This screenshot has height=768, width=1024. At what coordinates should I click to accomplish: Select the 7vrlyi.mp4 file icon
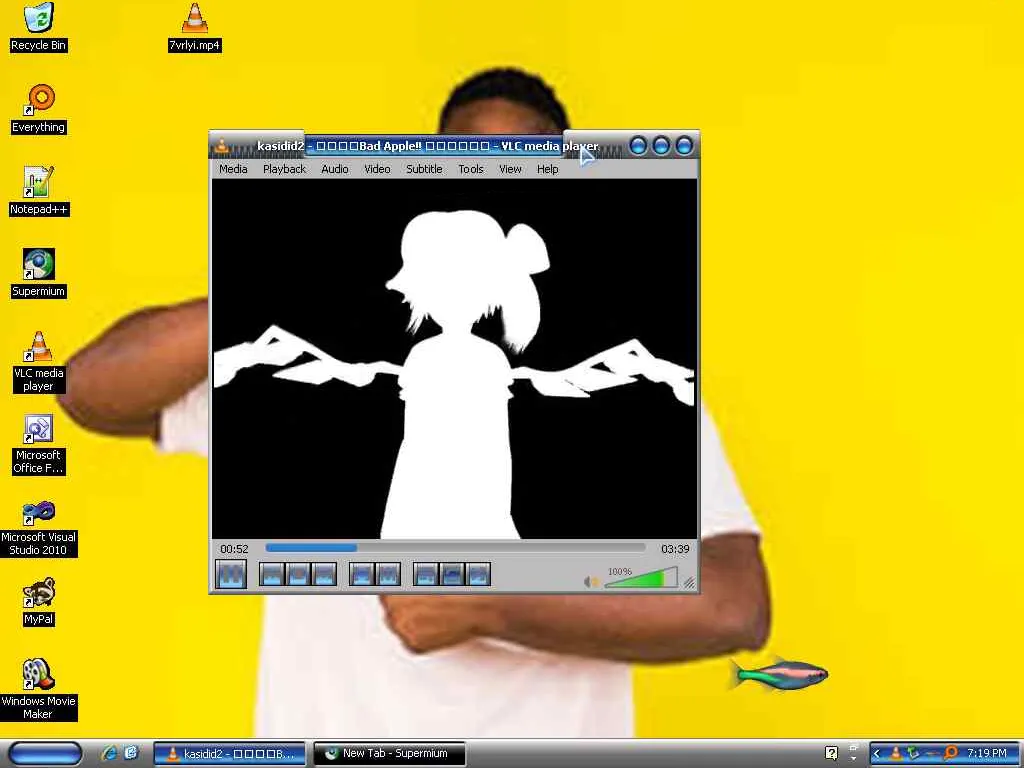(x=195, y=27)
